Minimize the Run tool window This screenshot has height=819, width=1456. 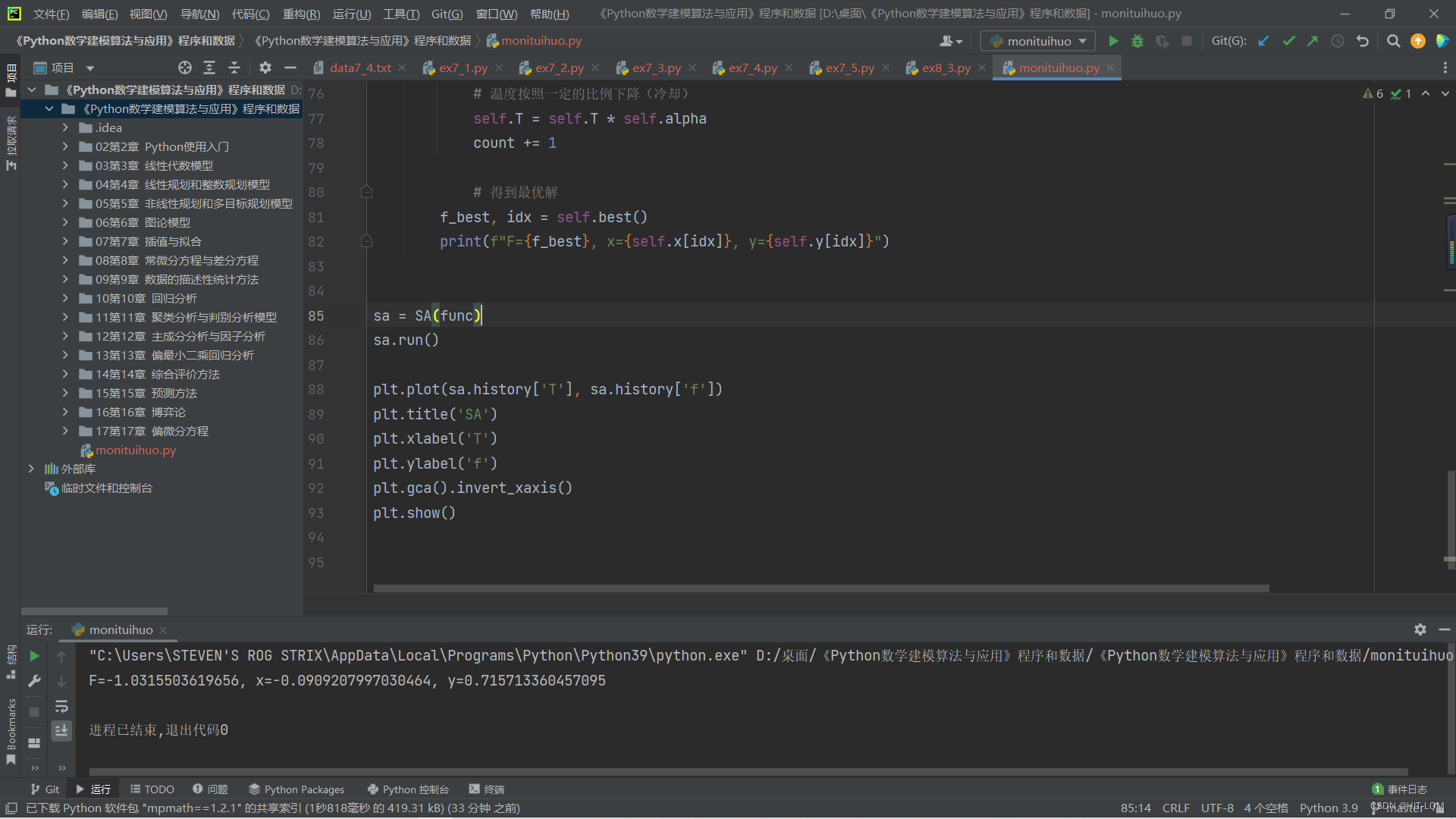(1445, 629)
